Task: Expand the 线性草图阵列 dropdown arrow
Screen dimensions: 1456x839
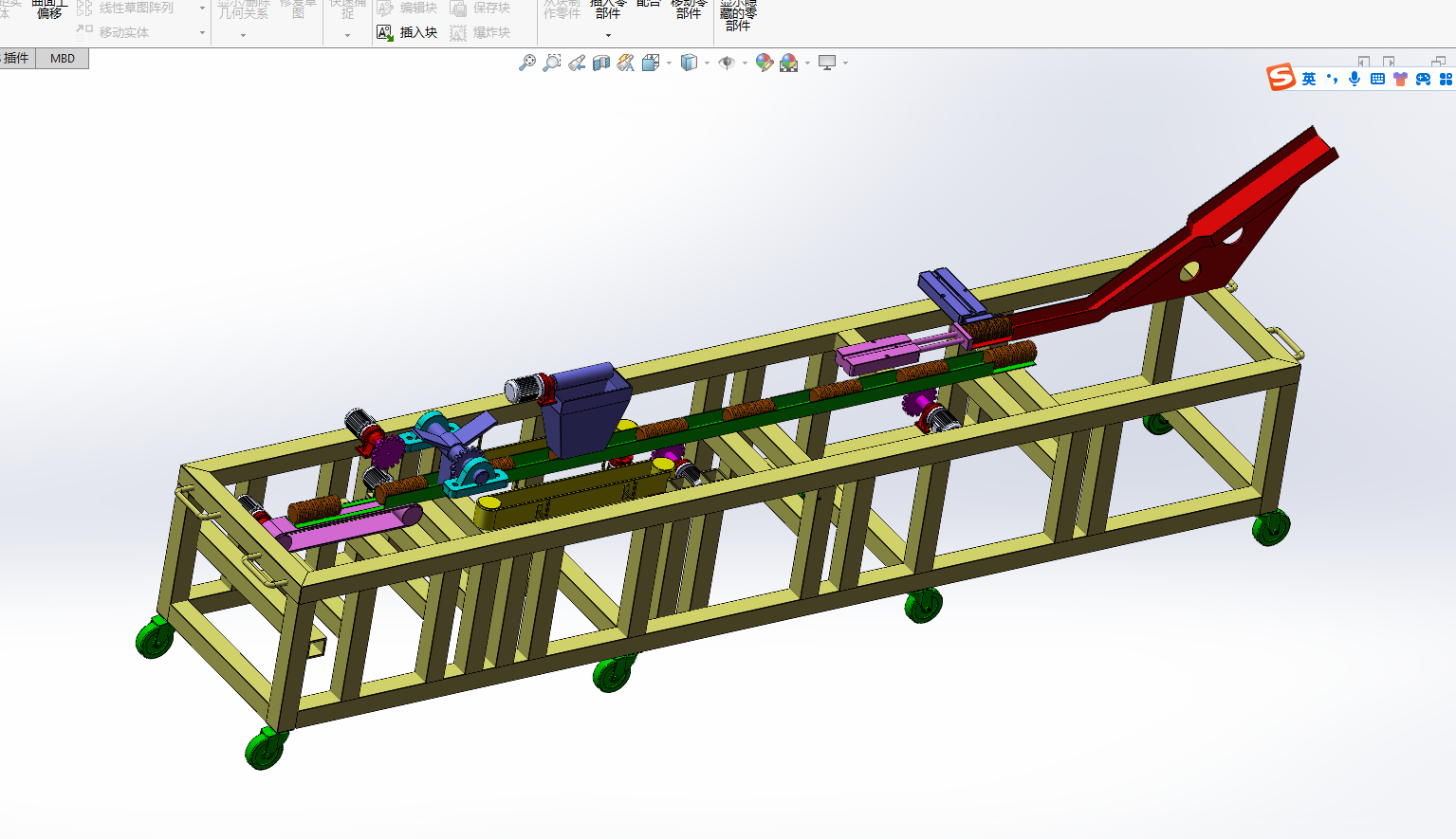Action: pyautogui.click(x=202, y=9)
